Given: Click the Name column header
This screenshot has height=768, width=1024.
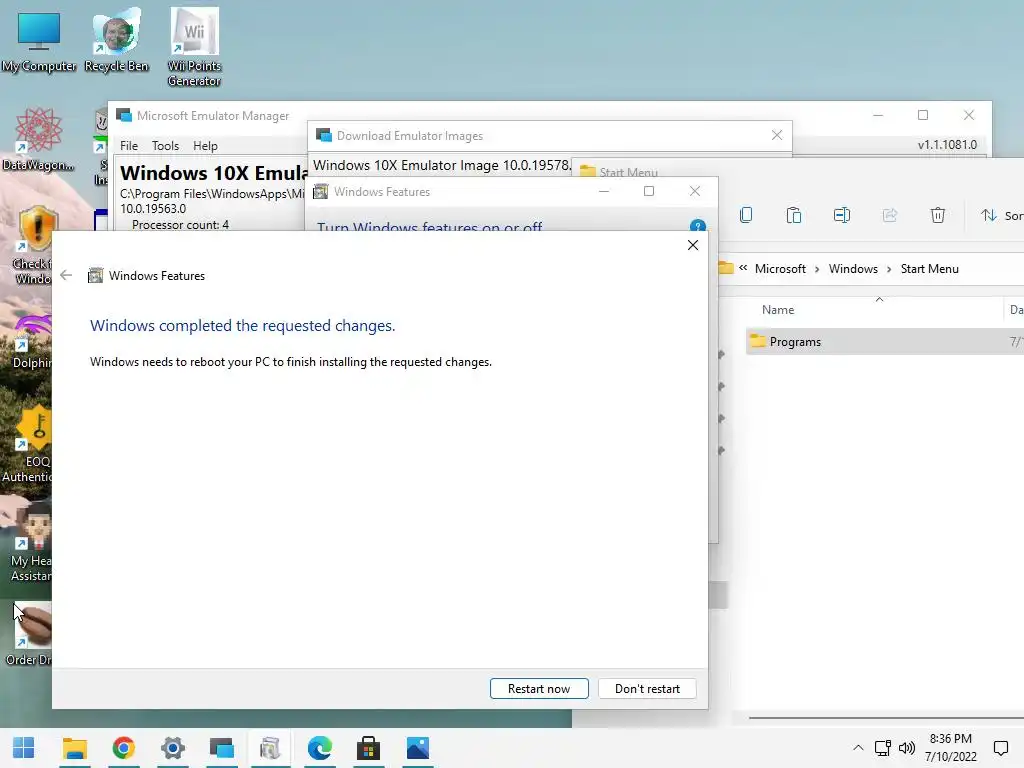Looking at the screenshot, I should click(x=777, y=310).
